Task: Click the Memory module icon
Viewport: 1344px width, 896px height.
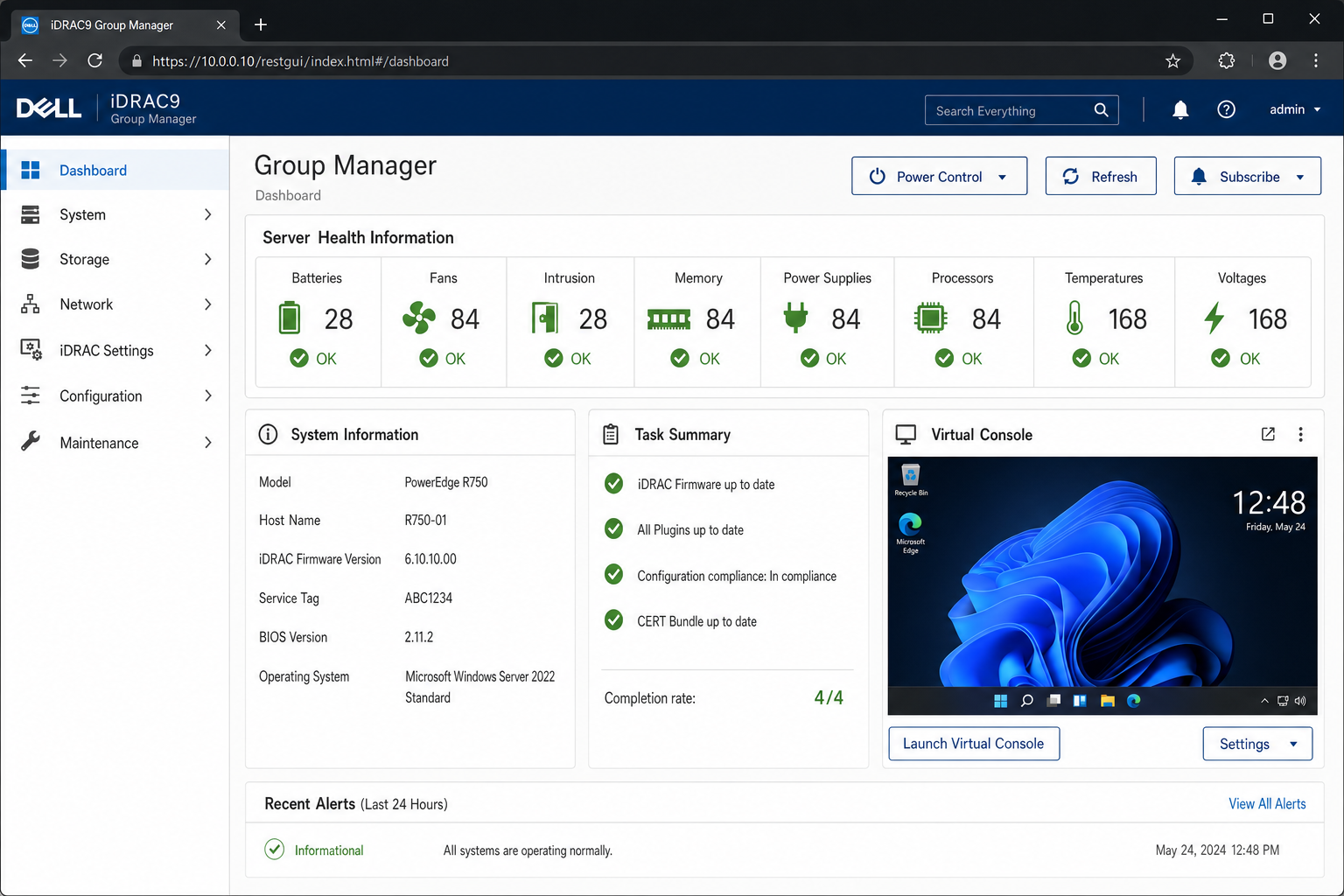Action: [x=669, y=319]
